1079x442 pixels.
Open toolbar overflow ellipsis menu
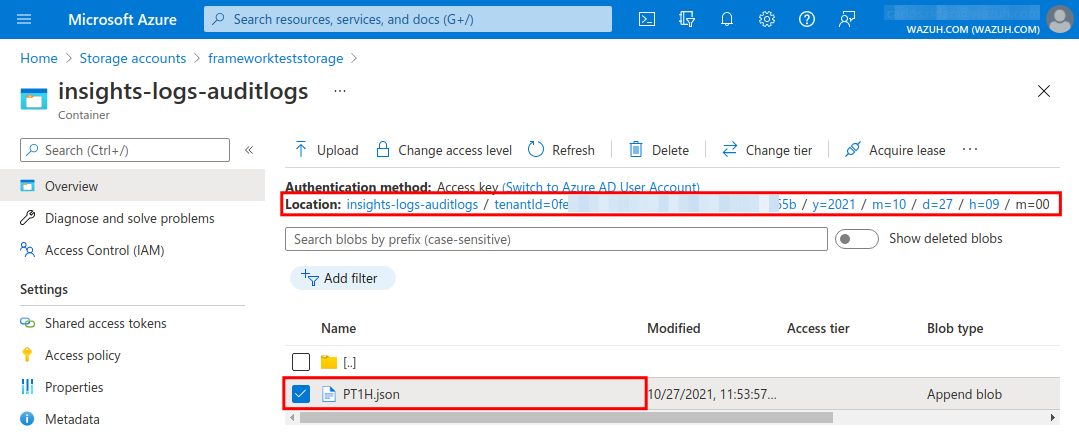pyautogui.click(x=970, y=149)
